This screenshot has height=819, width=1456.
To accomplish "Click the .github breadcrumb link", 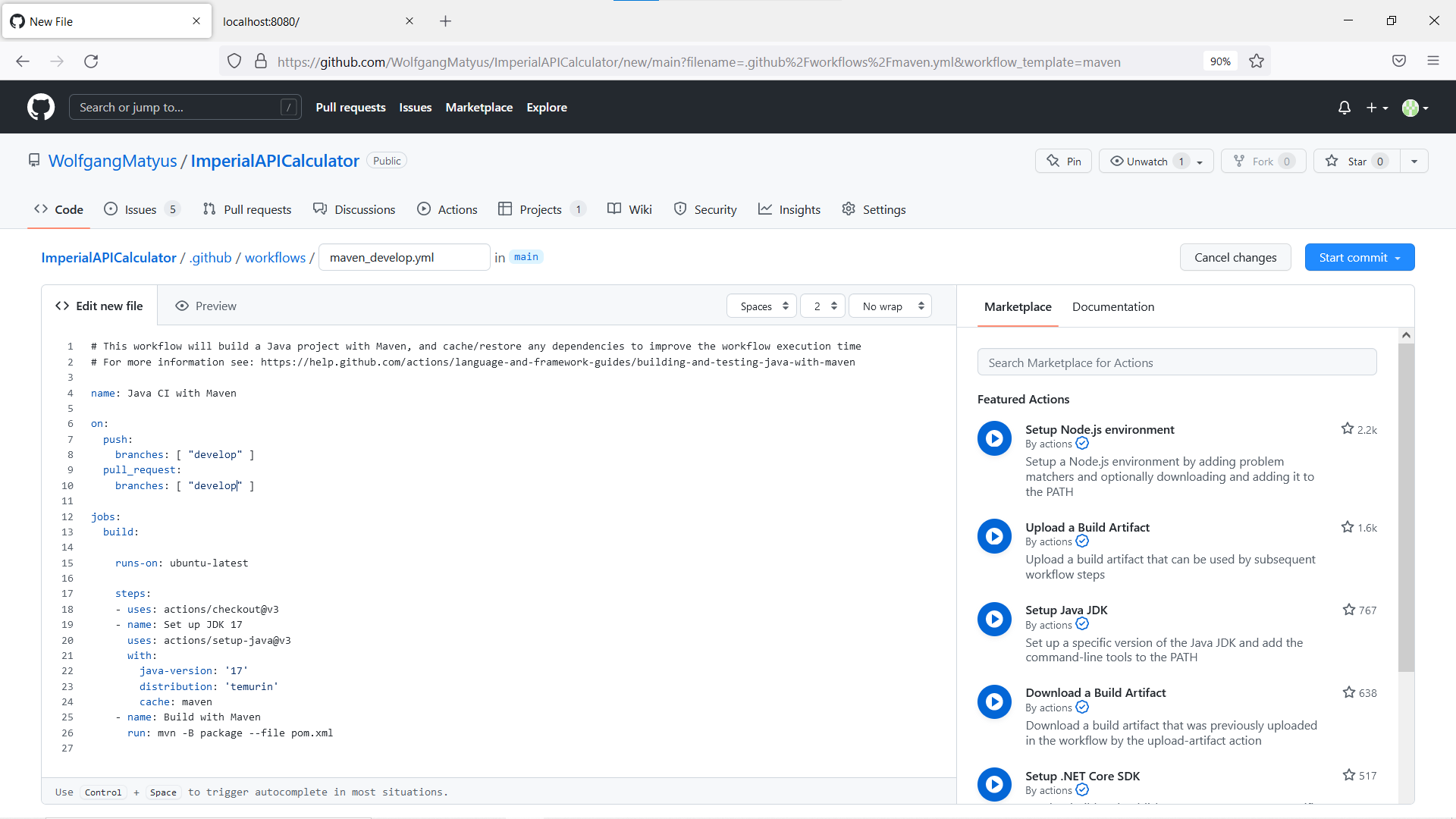I will point(211,258).
